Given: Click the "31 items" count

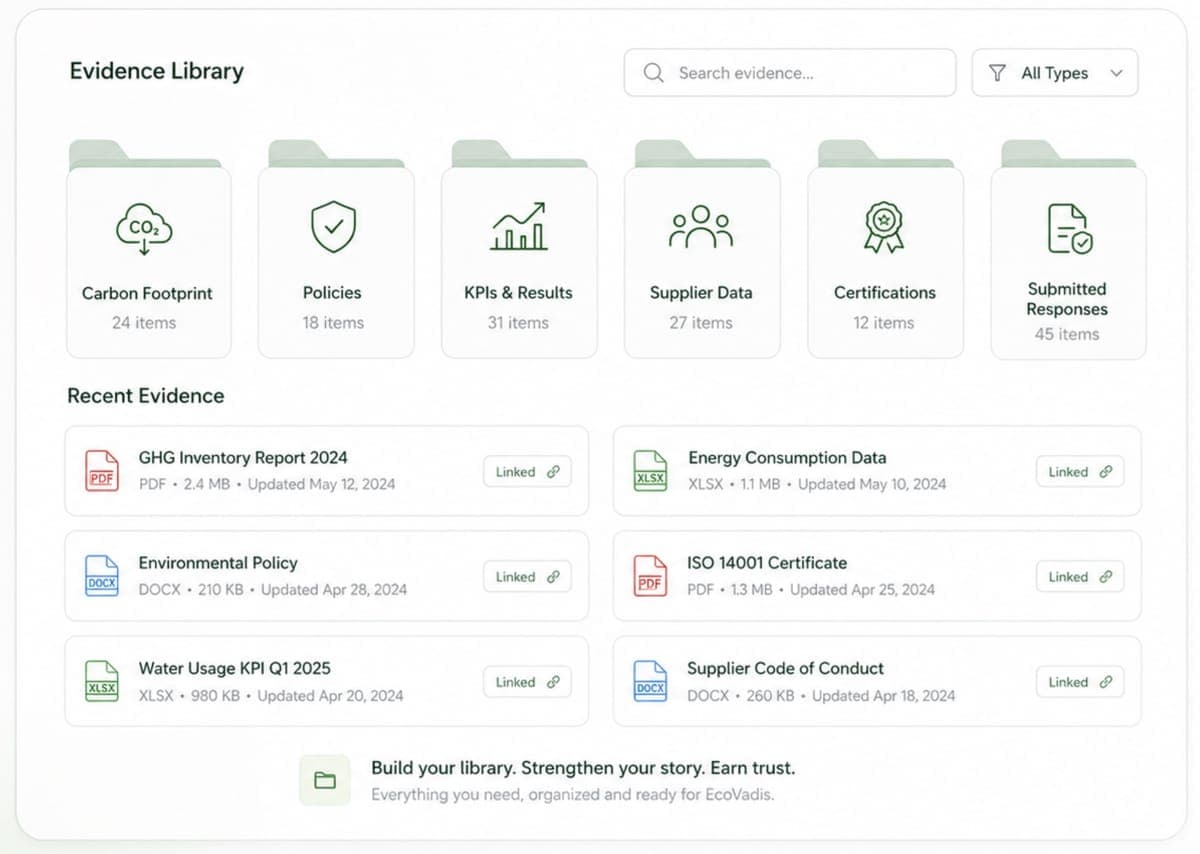Looking at the screenshot, I should (x=518, y=323).
